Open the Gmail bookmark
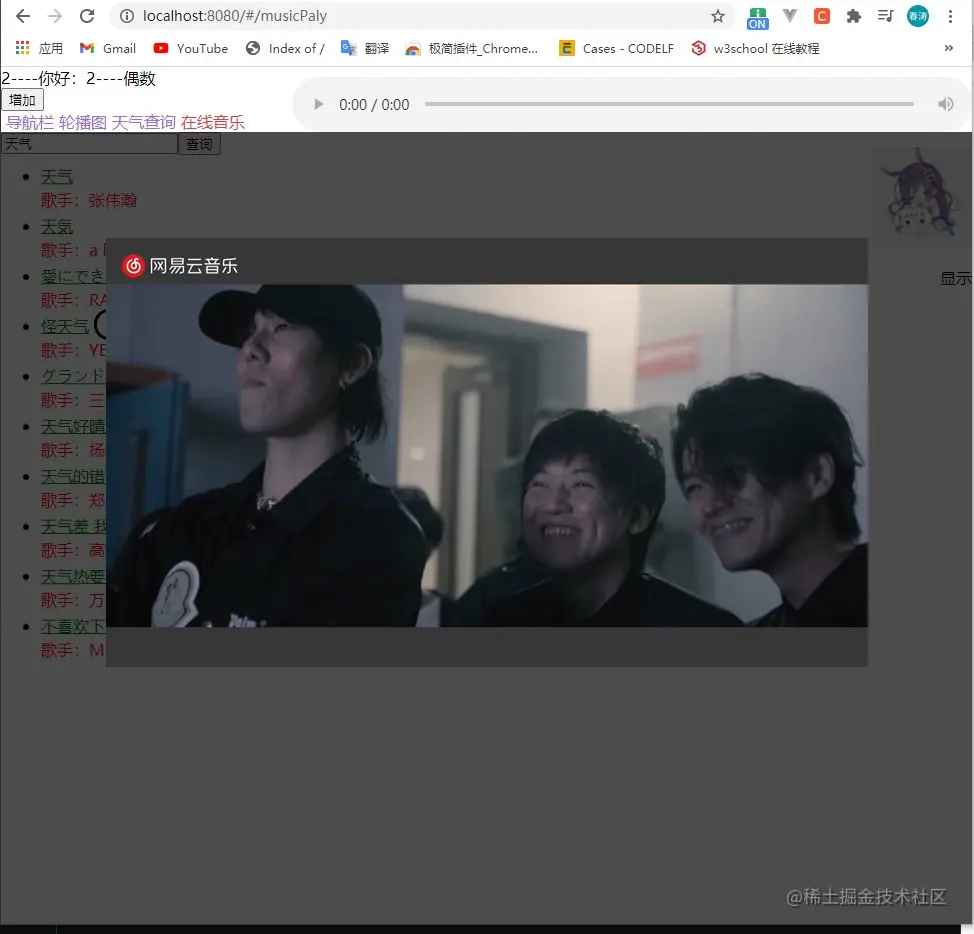 [x=108, y=48]
